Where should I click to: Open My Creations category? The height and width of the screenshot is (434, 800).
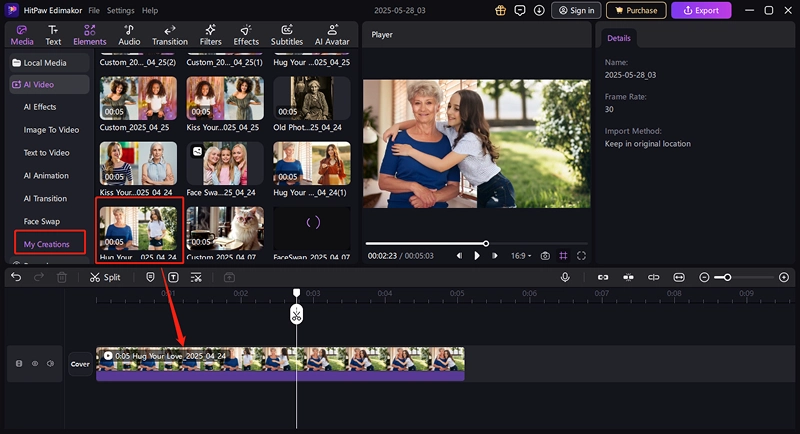[46, 244]
